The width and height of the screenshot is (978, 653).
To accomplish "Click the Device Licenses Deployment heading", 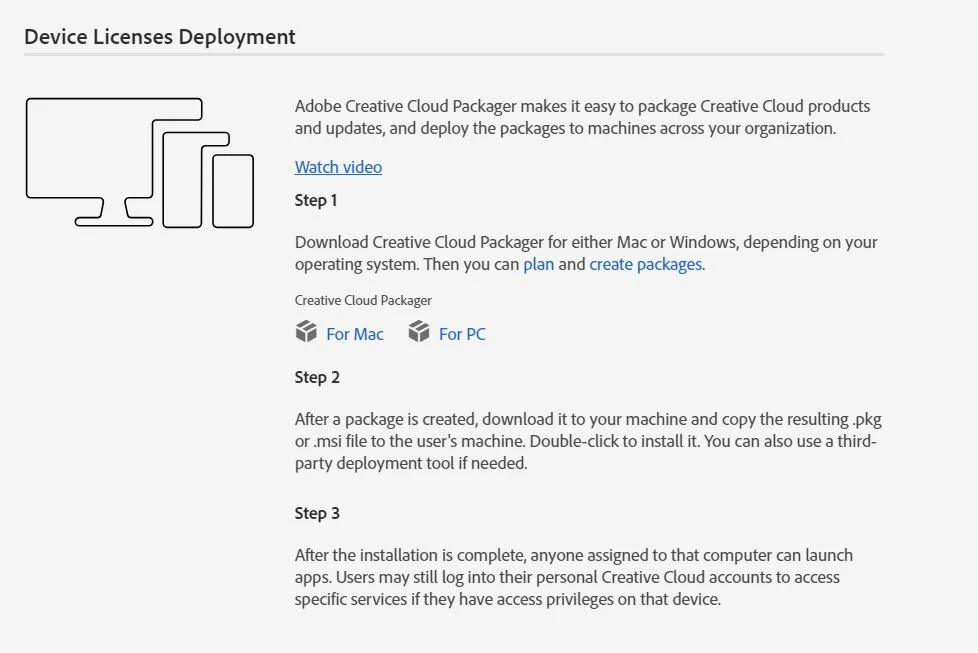I will point(160,37).
